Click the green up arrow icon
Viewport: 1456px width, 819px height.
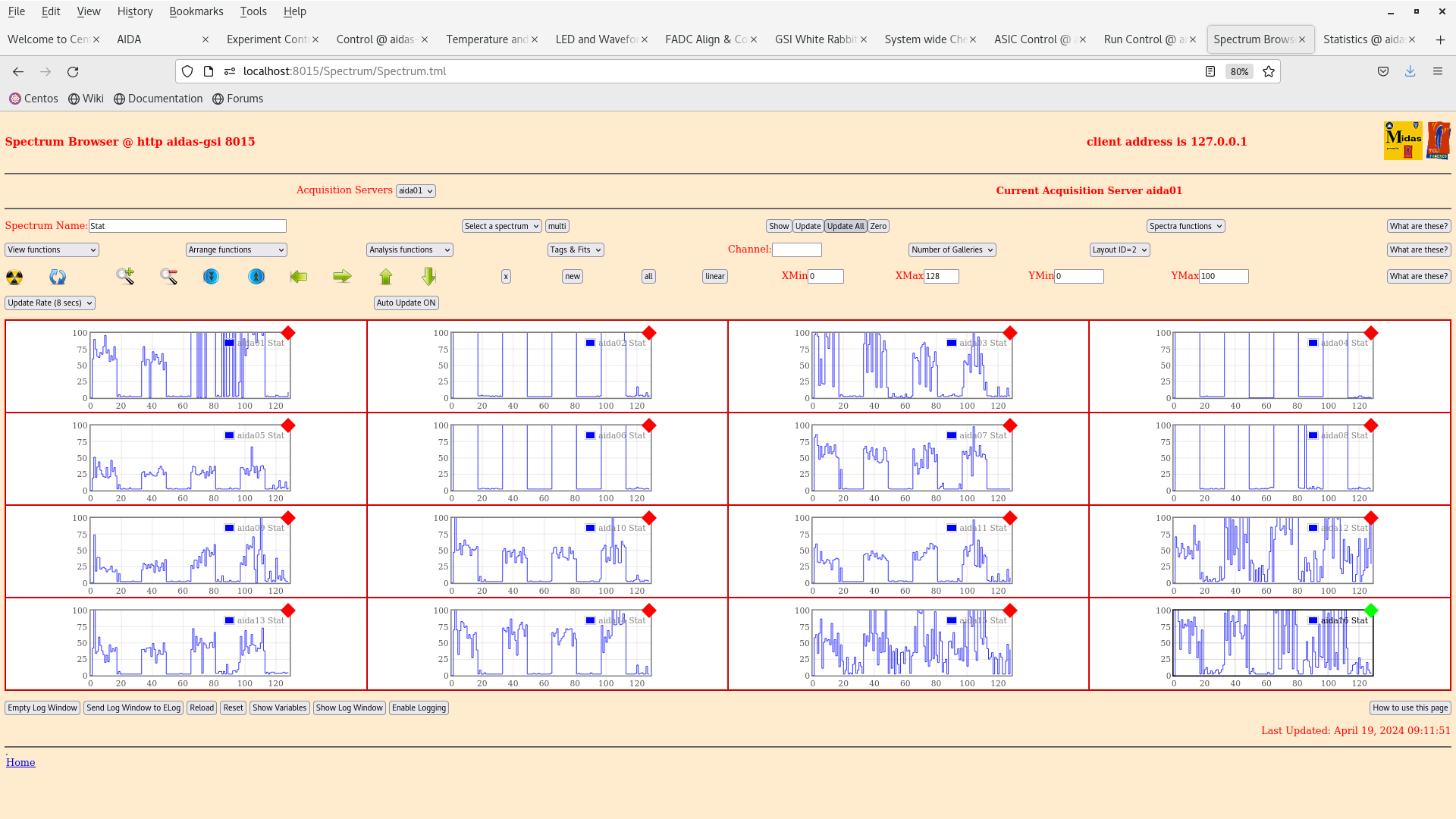[x=386, y=276]
